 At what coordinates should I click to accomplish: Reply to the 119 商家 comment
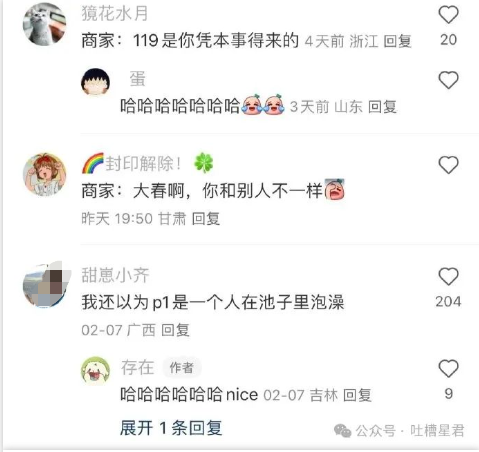(397, 41)
